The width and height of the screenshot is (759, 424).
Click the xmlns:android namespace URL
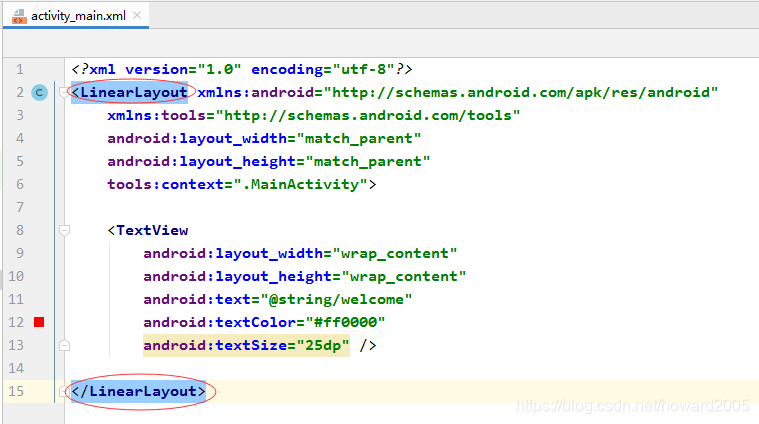521,92
